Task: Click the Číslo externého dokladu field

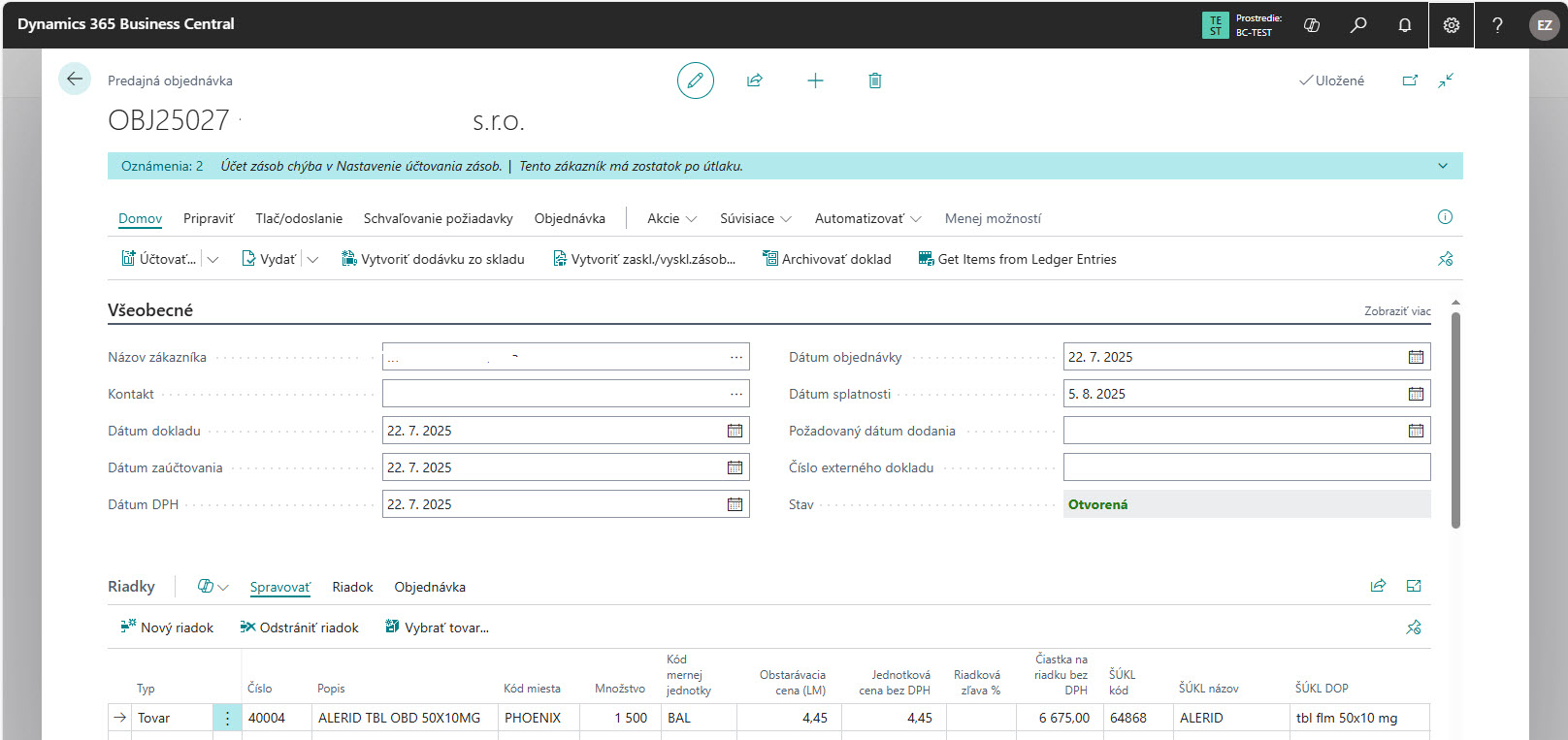Action: click(x=1246, y=467)
